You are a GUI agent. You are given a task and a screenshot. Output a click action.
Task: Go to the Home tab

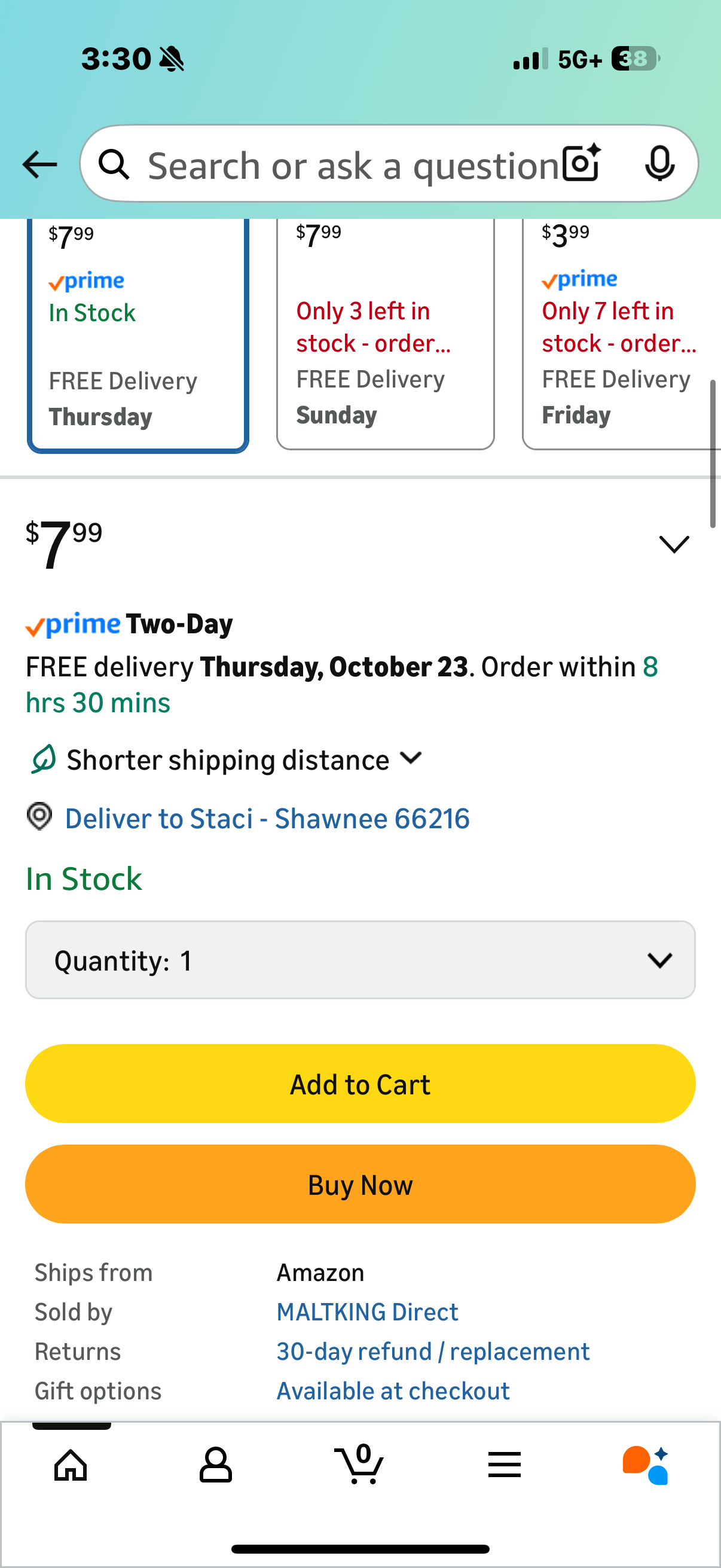click(x=71, y=1465)
